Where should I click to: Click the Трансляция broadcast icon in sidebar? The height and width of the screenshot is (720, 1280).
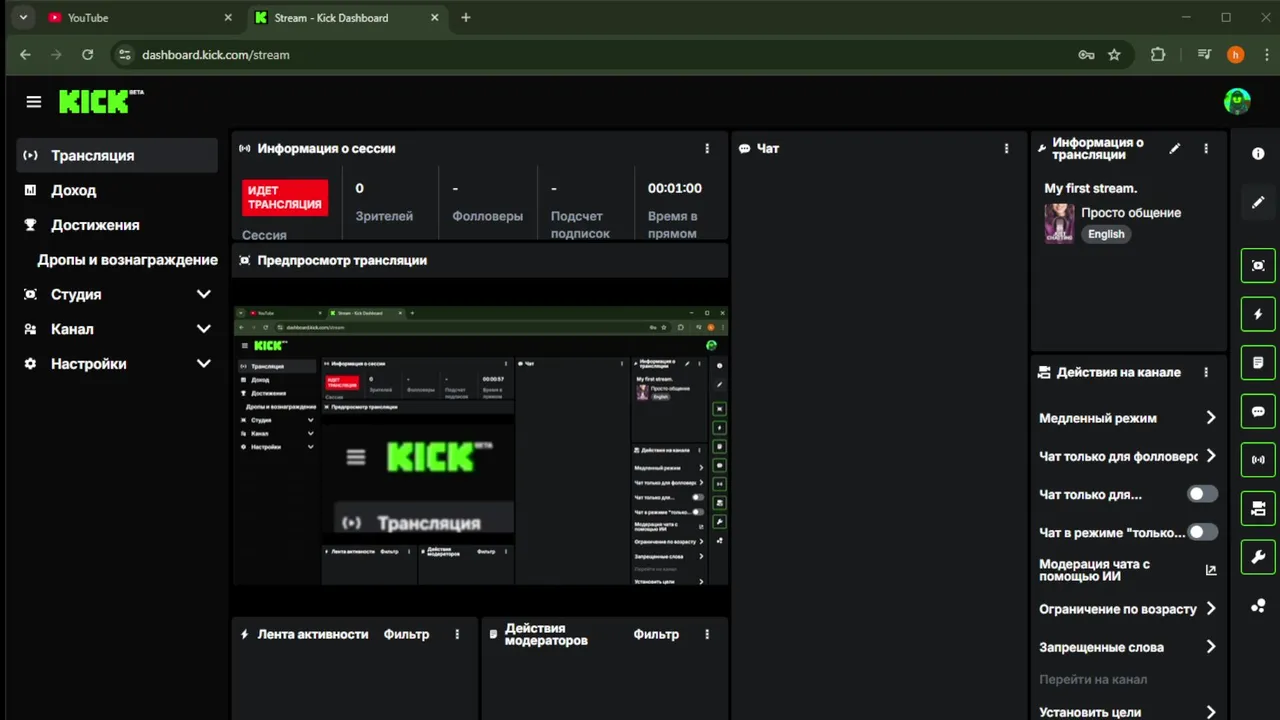coord(31,155)
